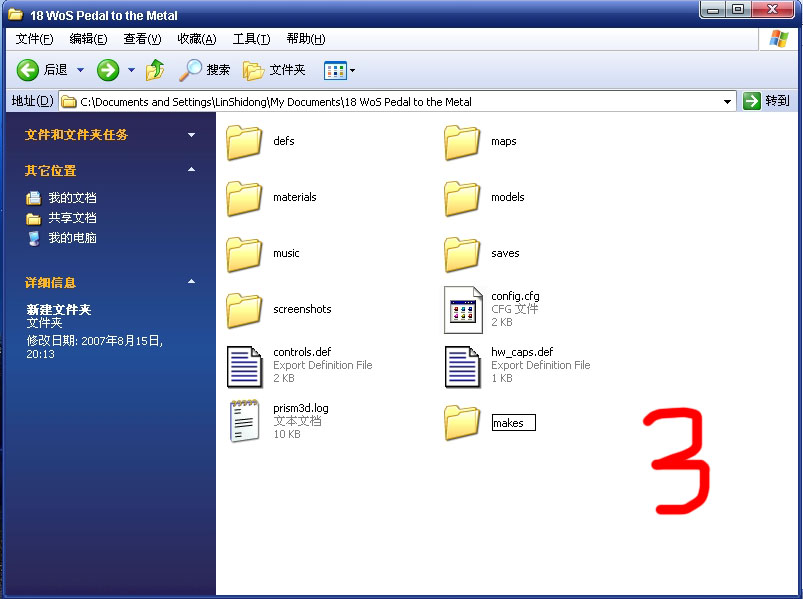803x599 pixels.
Task: Open the Forward button history dropdown arrow
Action: click(131, 70)
